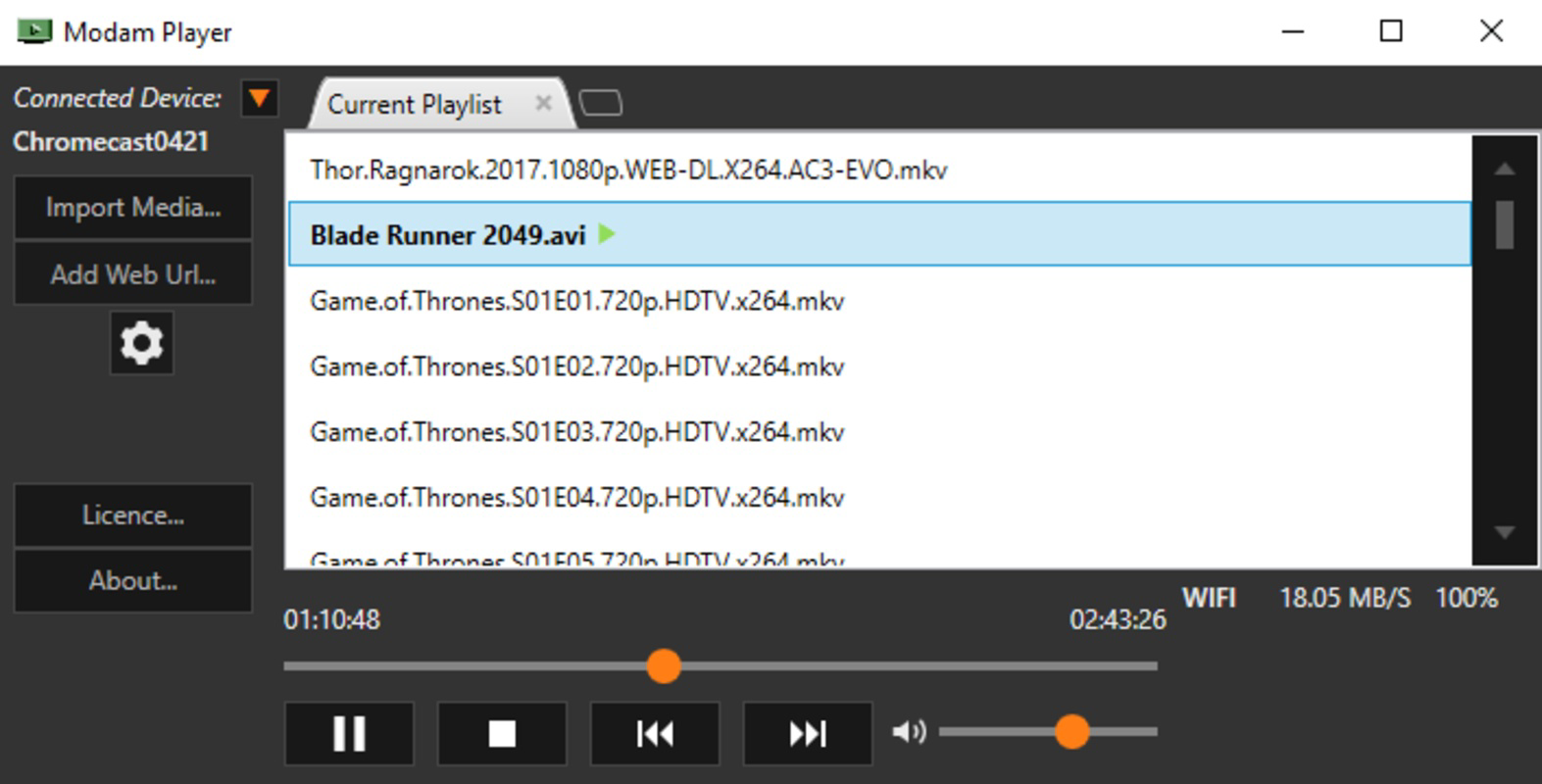Skip to the previous track
Image resolution: width=1542 pixels, height=784 pixels.
655,733
